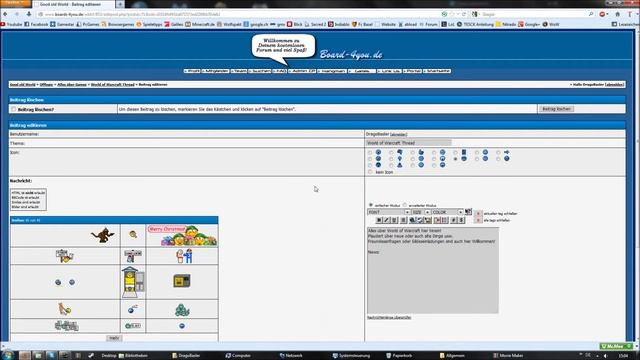The height and width of the screenshot is (360, 640).
Task: Click into the message text area
Action: click(433, 270)
